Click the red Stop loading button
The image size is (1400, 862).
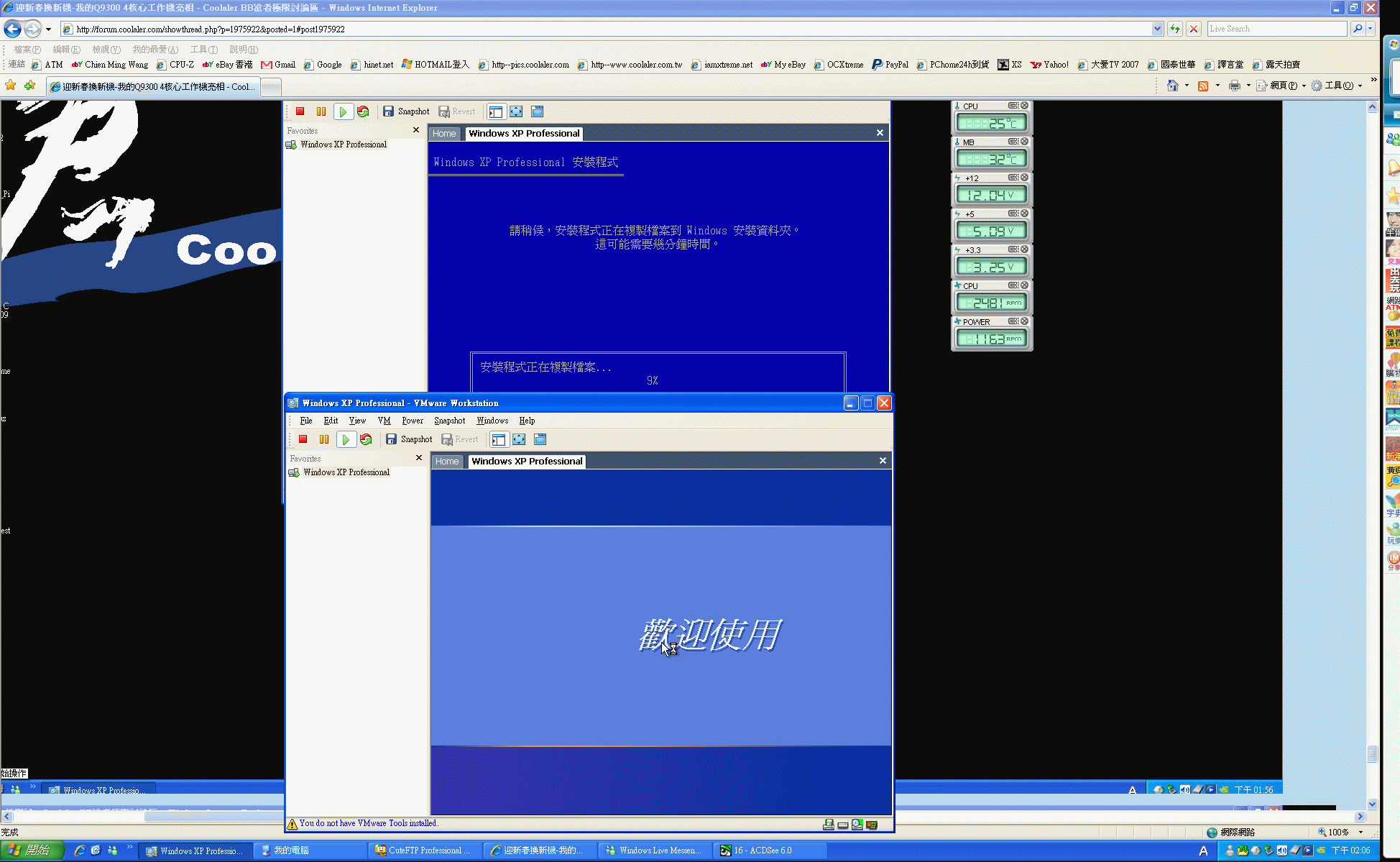[1194, 29]
